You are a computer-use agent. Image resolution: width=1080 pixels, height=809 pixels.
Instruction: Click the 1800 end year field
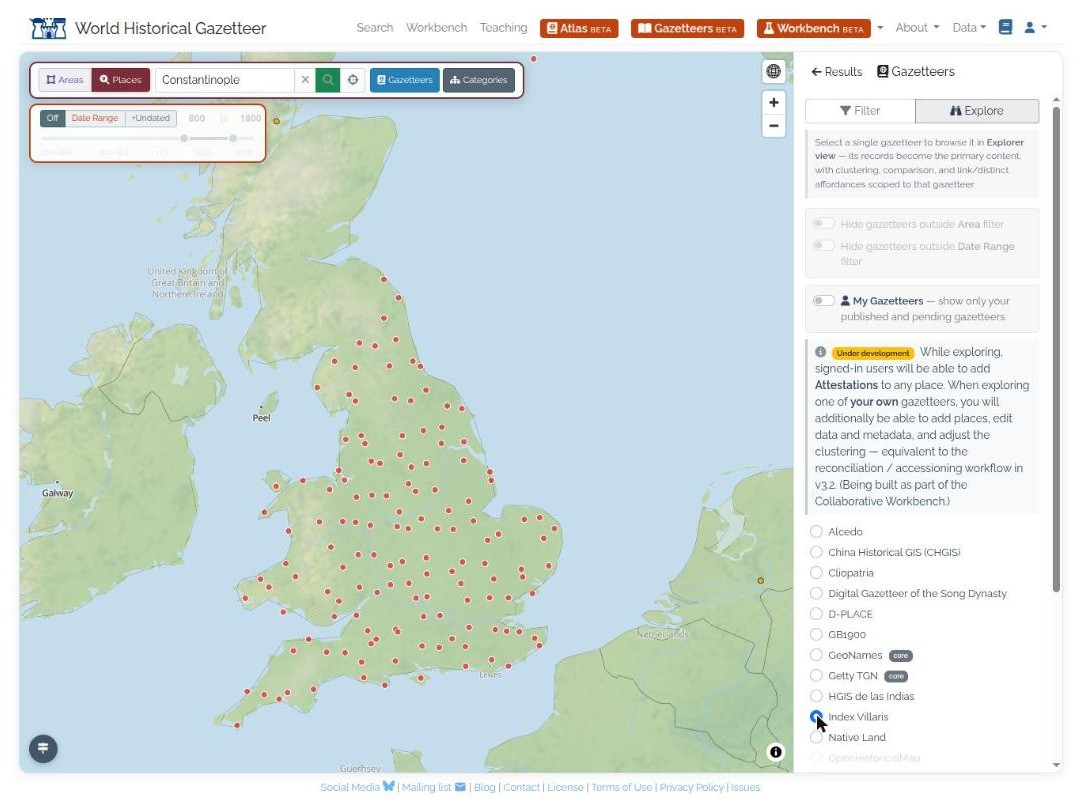point(249,118)
